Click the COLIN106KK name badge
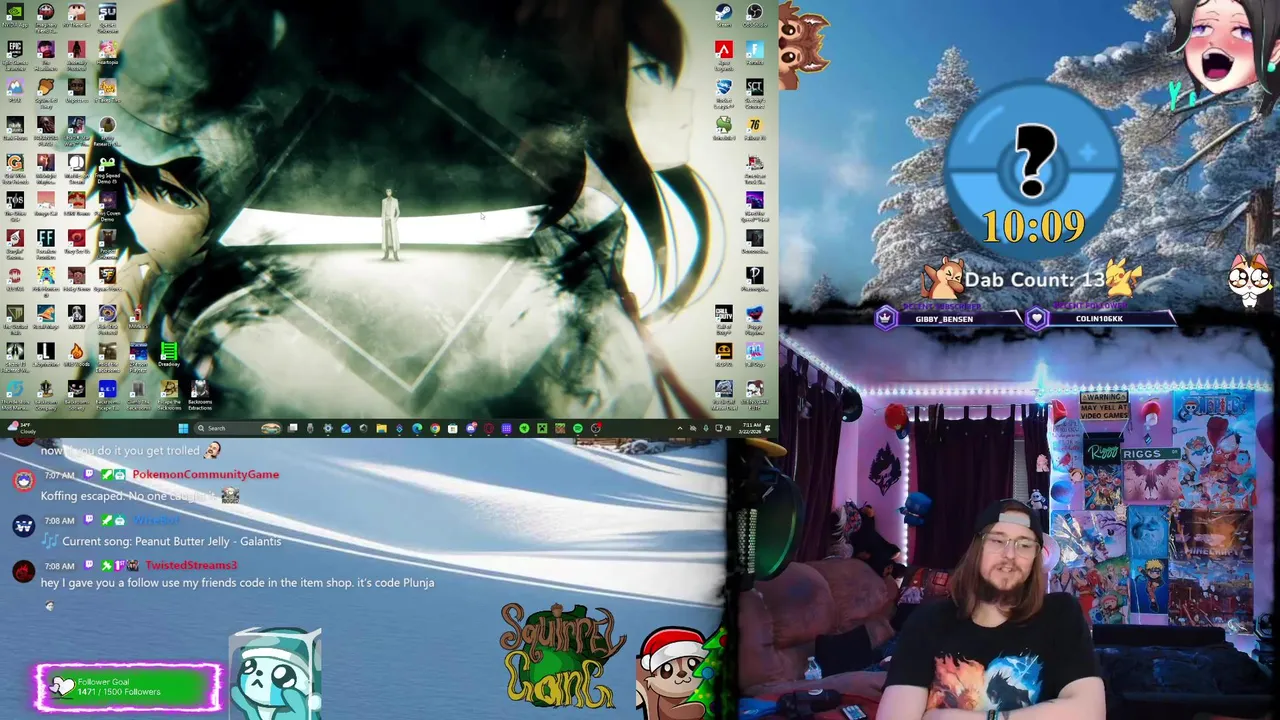Viewport: 1280px width, 720px height. [x=1099, y=319]
